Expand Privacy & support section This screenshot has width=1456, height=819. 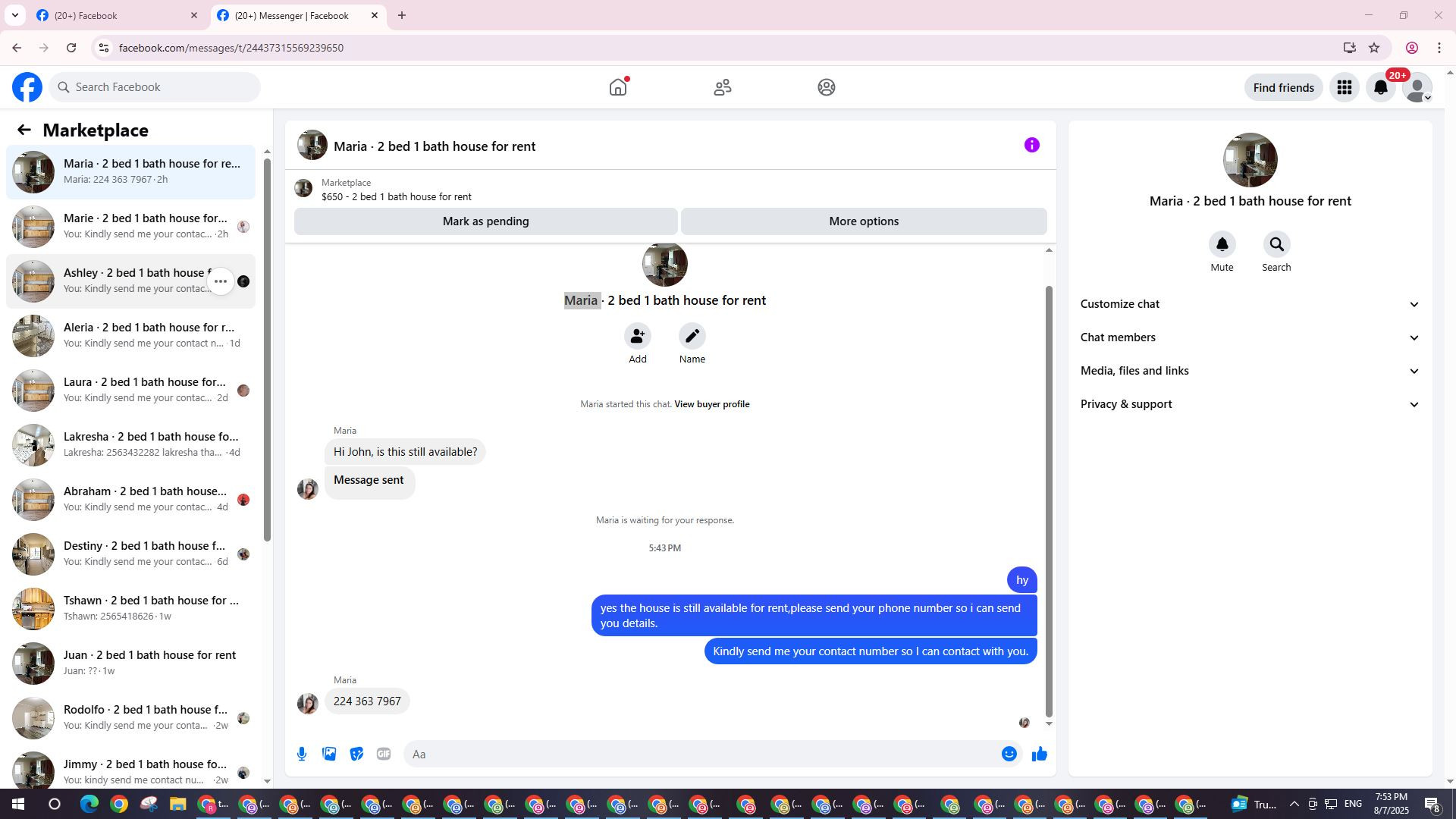click(1250, 404)
